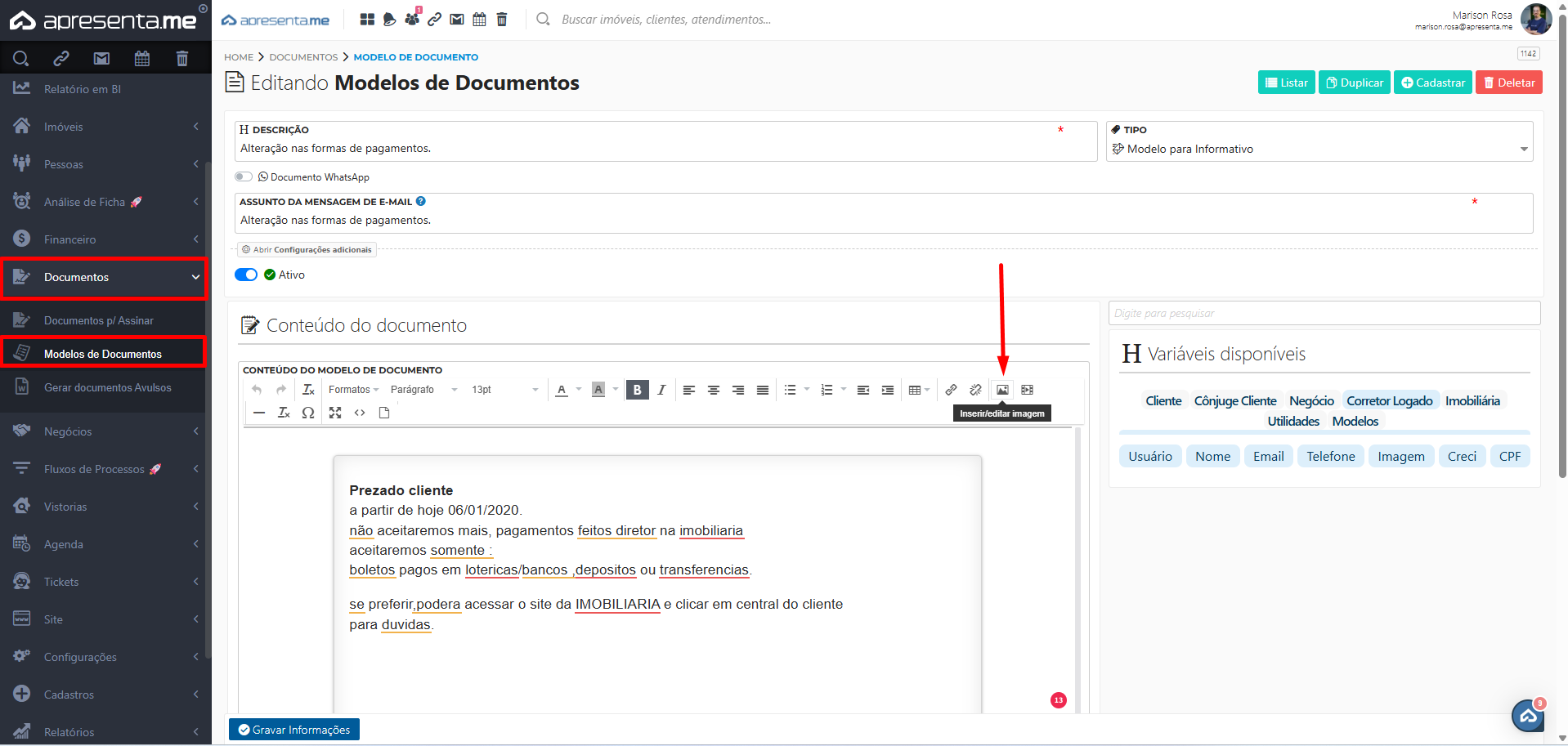Image resolution: width=1568 pixels, height=746 pixels.
Task: Toggle fullscreen mode in the editor
Action: point(335,413)
